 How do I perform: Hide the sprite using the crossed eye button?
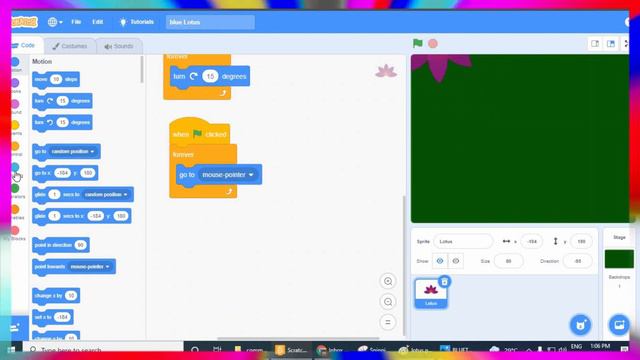[456, 261]
